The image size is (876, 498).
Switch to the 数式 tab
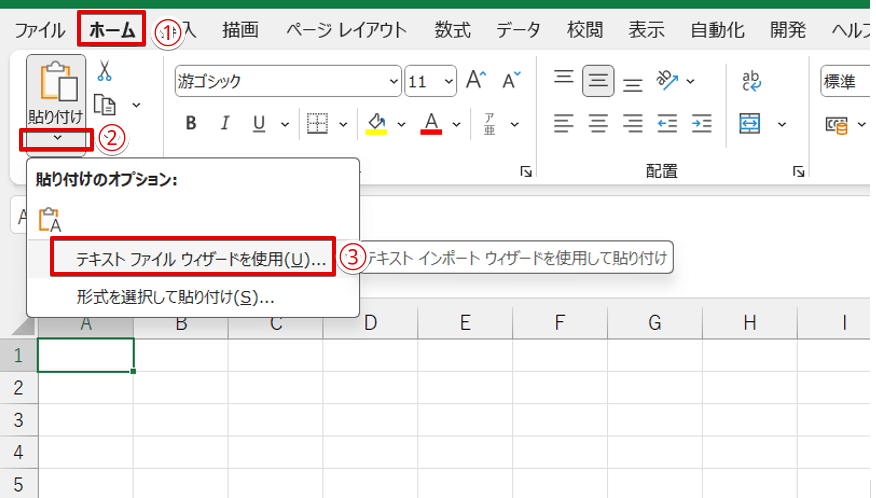point(453,30)
